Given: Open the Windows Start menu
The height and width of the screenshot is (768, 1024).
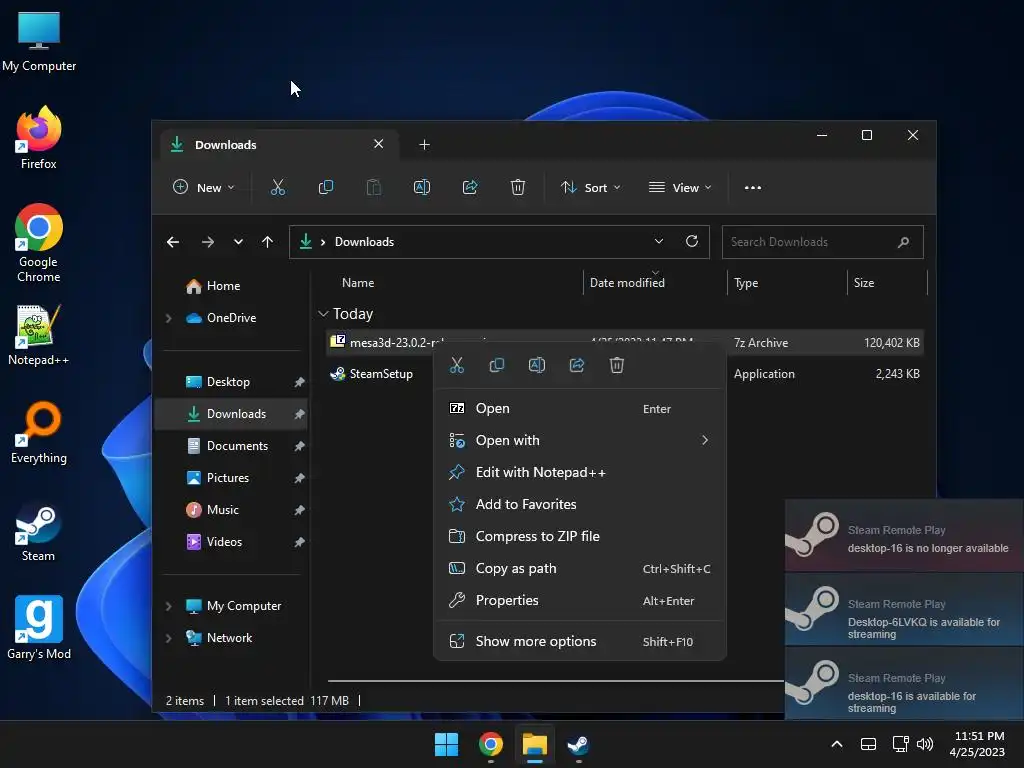Looking at the screenshot, I should 447,744.
